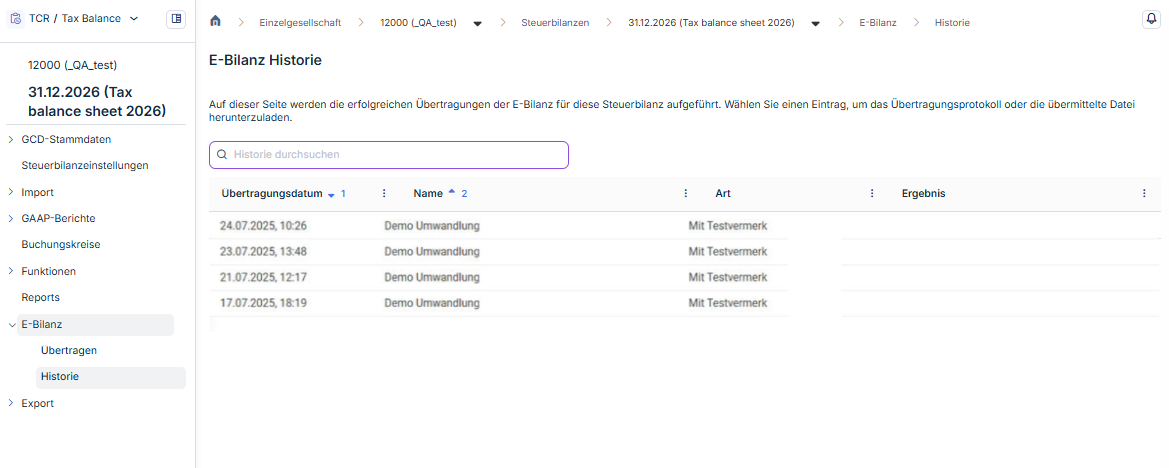Expand Import tree node
The width and height of the screenshot is (1169, 468).
coord(10,192)
